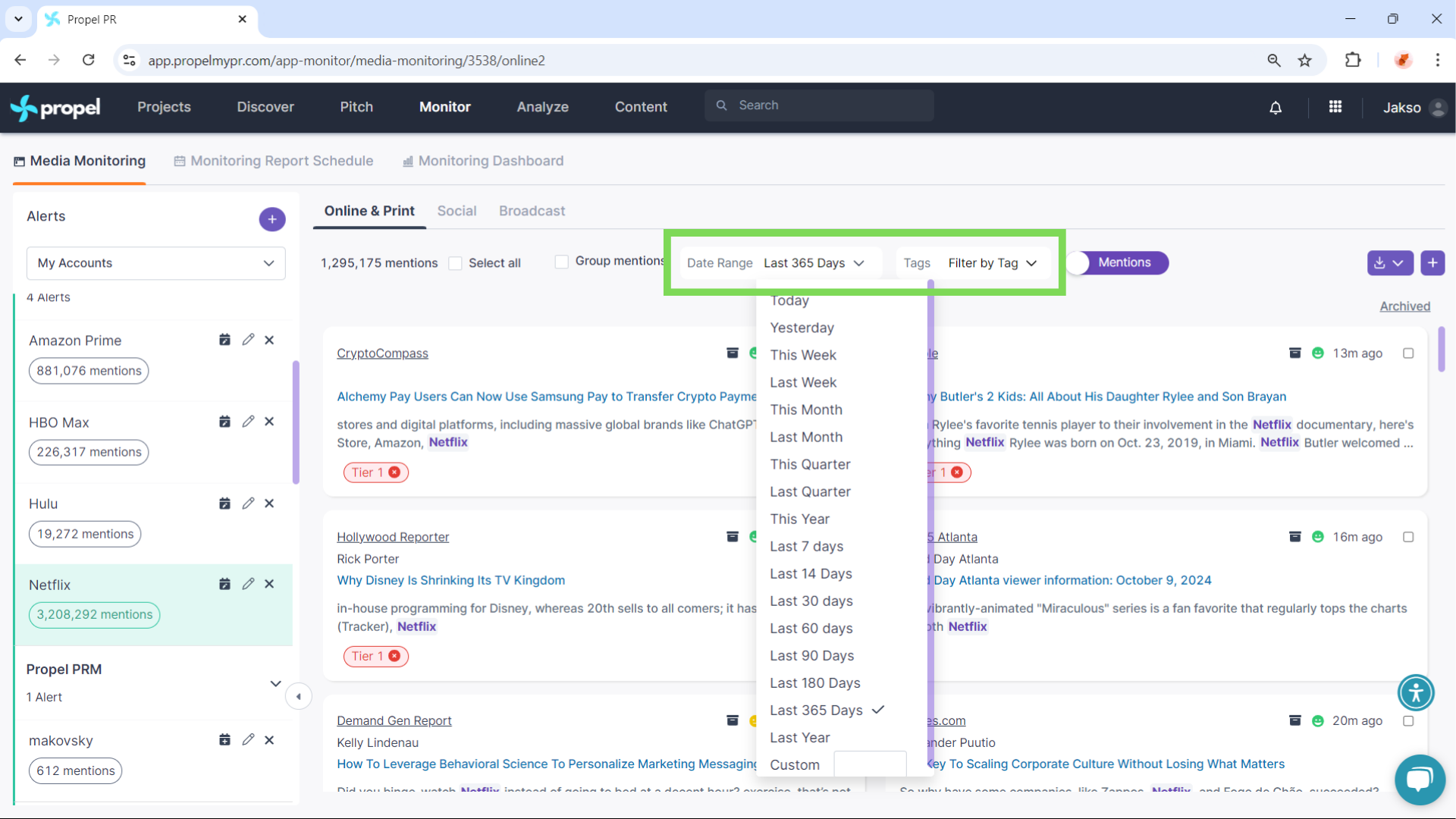Screen dimensions: 1456x819
Task: Open Why Disney Is Shrinking article
Action: coord(450,580)
